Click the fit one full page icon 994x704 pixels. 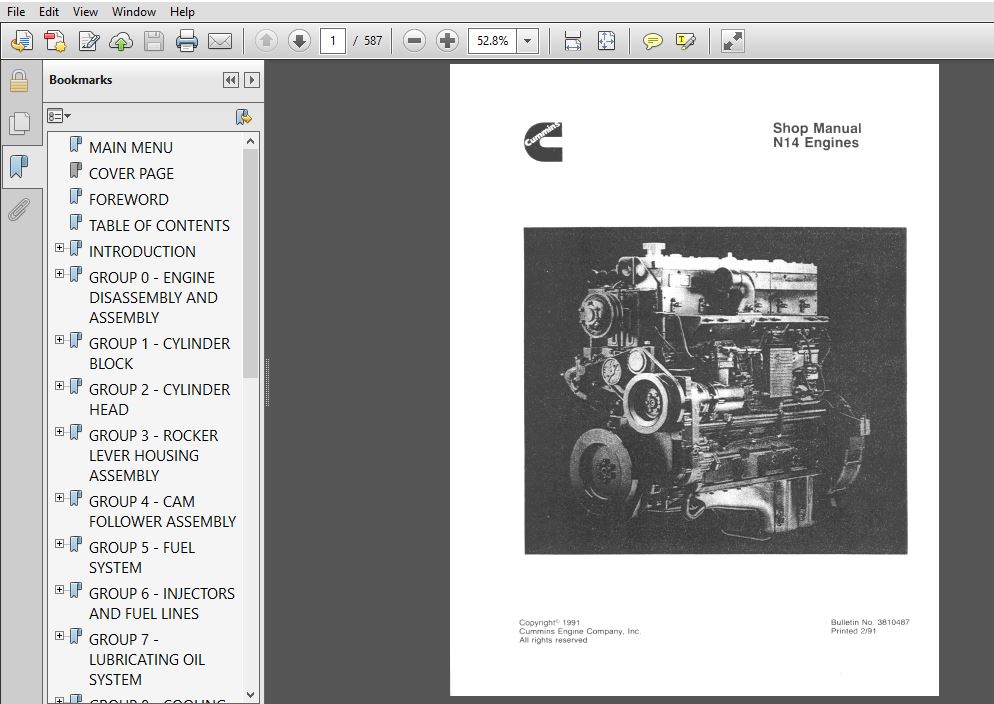pyautogui.click(x=606, y=41)
